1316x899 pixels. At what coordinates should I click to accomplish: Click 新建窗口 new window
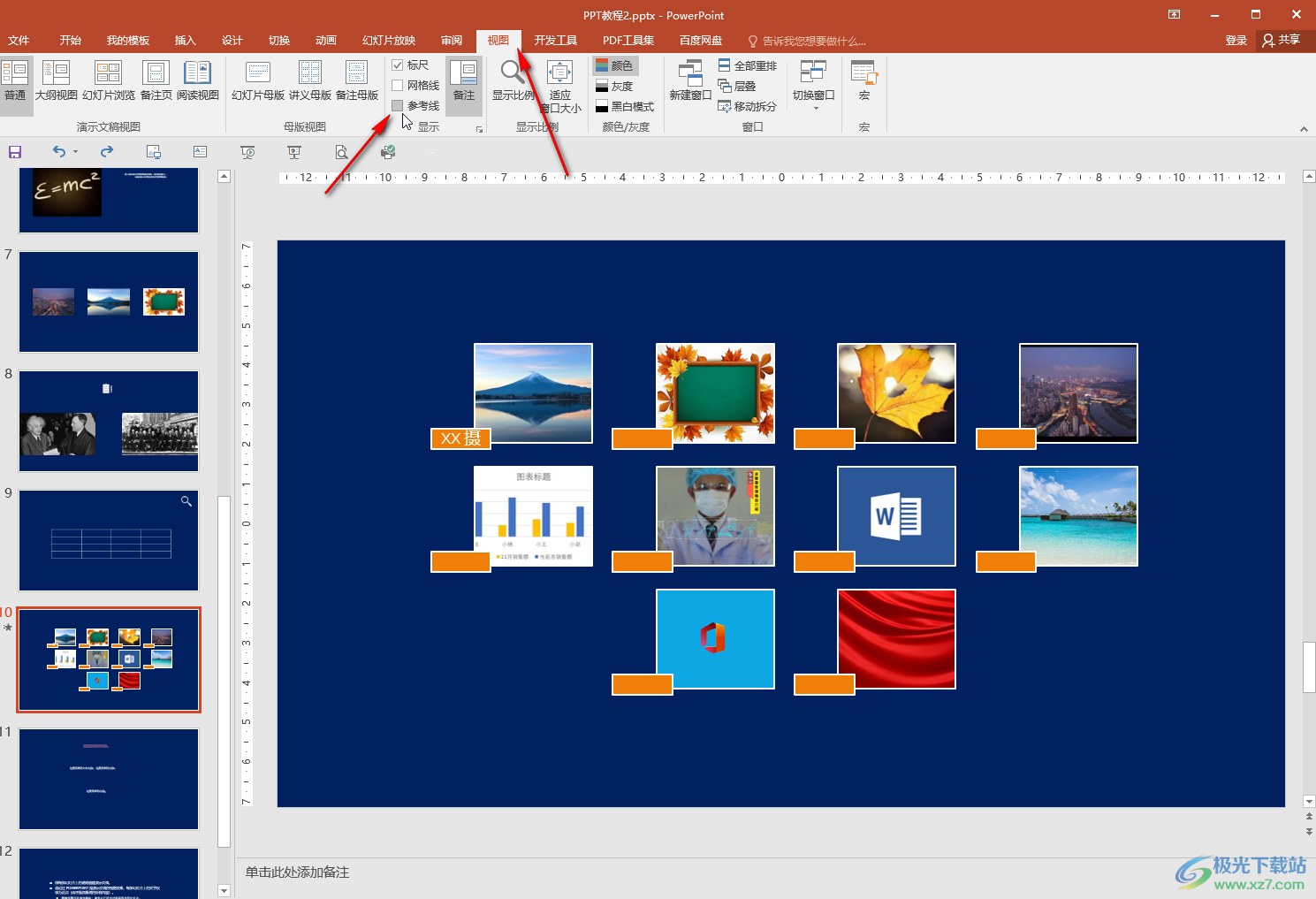pos(690,81)
